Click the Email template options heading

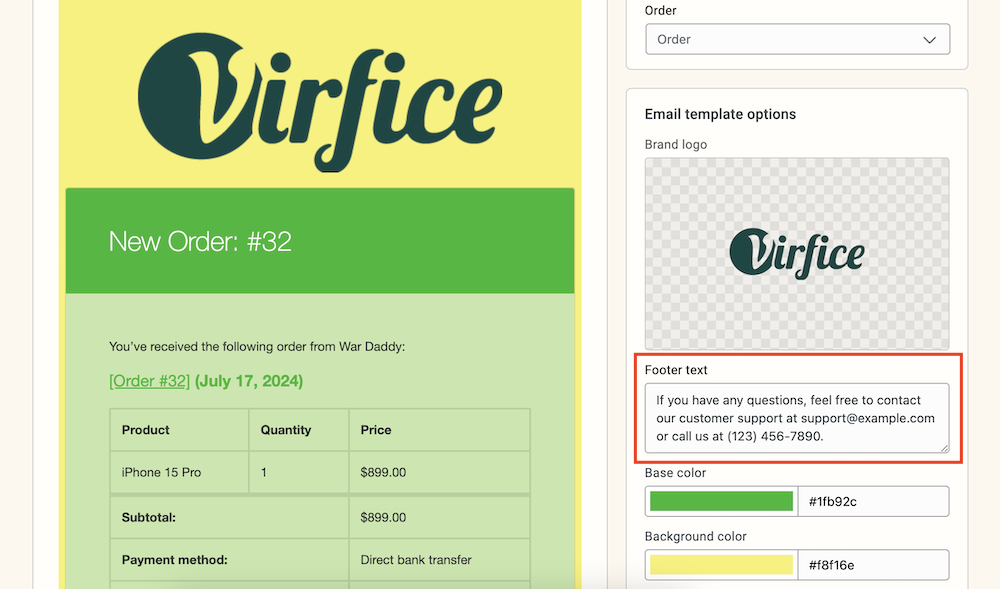coord(720,114)
